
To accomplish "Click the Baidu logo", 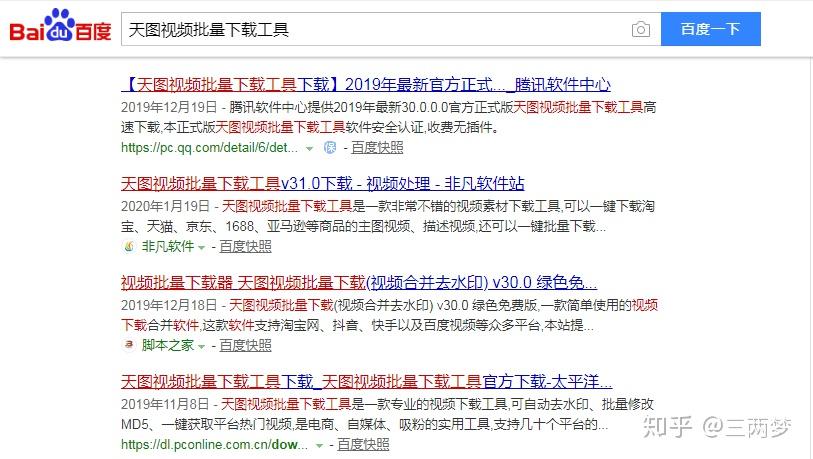I will [60, 25].
